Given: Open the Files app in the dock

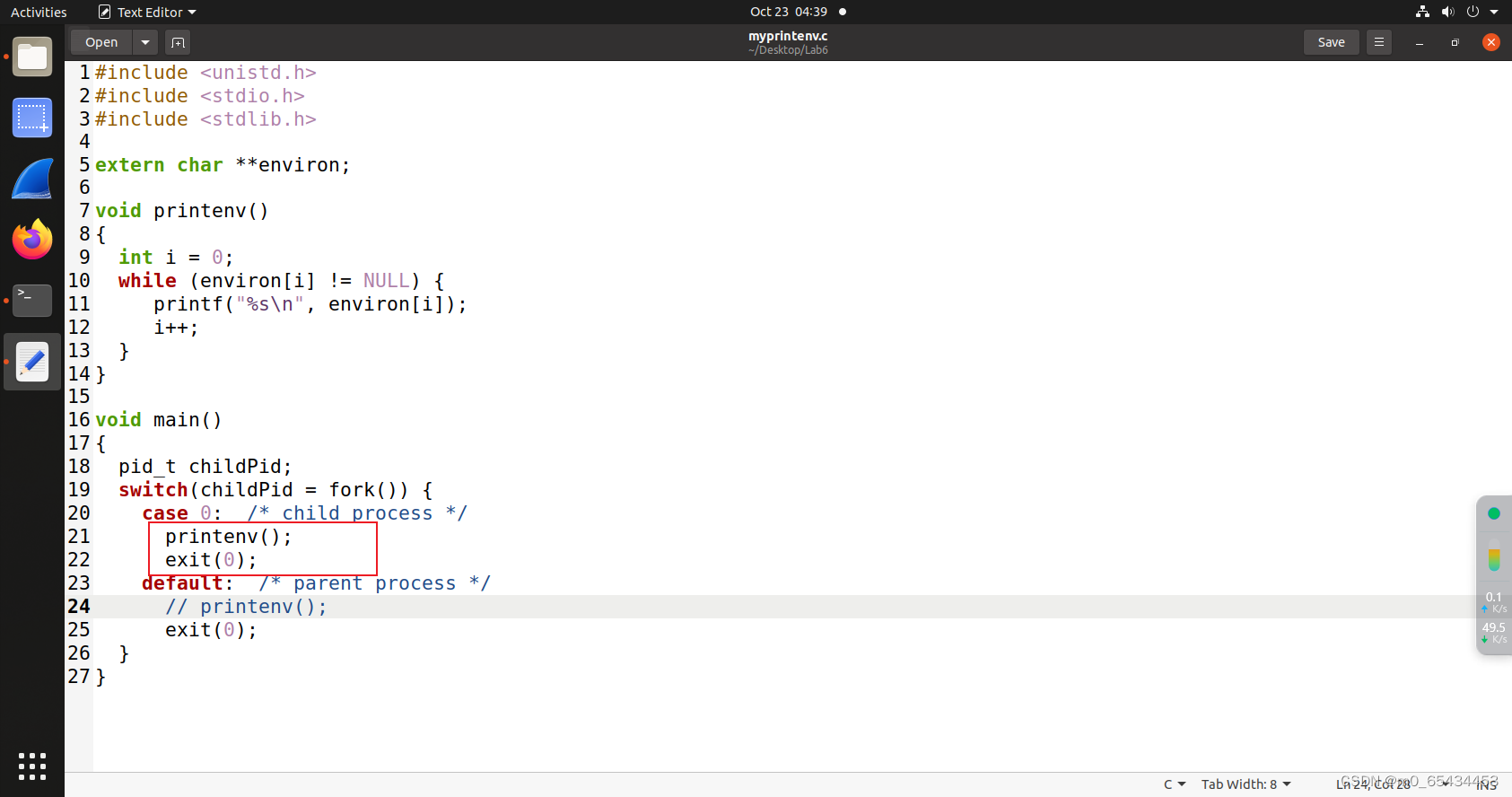Looking at the screenshot, I should [x=32, y=57].
